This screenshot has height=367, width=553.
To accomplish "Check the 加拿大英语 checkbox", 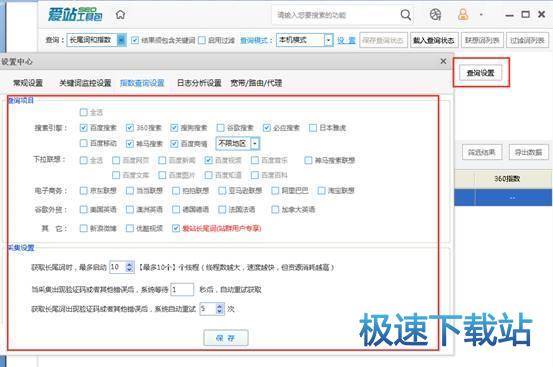I will coord(275,210).
